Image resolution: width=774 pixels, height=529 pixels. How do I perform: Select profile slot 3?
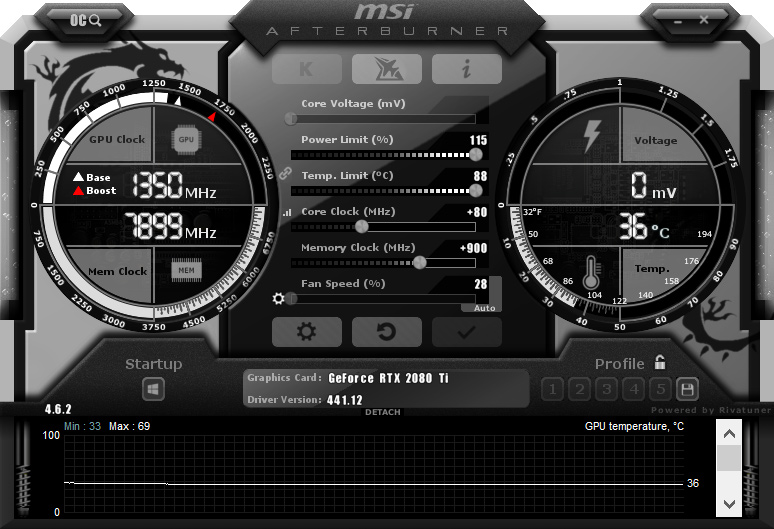(607, 389)
